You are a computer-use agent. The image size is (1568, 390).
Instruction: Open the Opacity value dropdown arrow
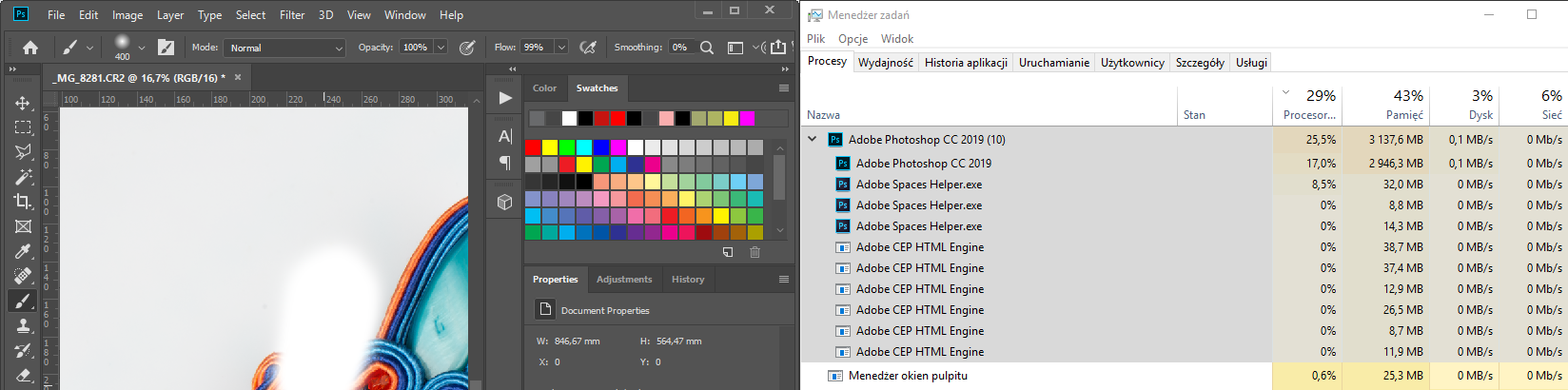[441, 48]
